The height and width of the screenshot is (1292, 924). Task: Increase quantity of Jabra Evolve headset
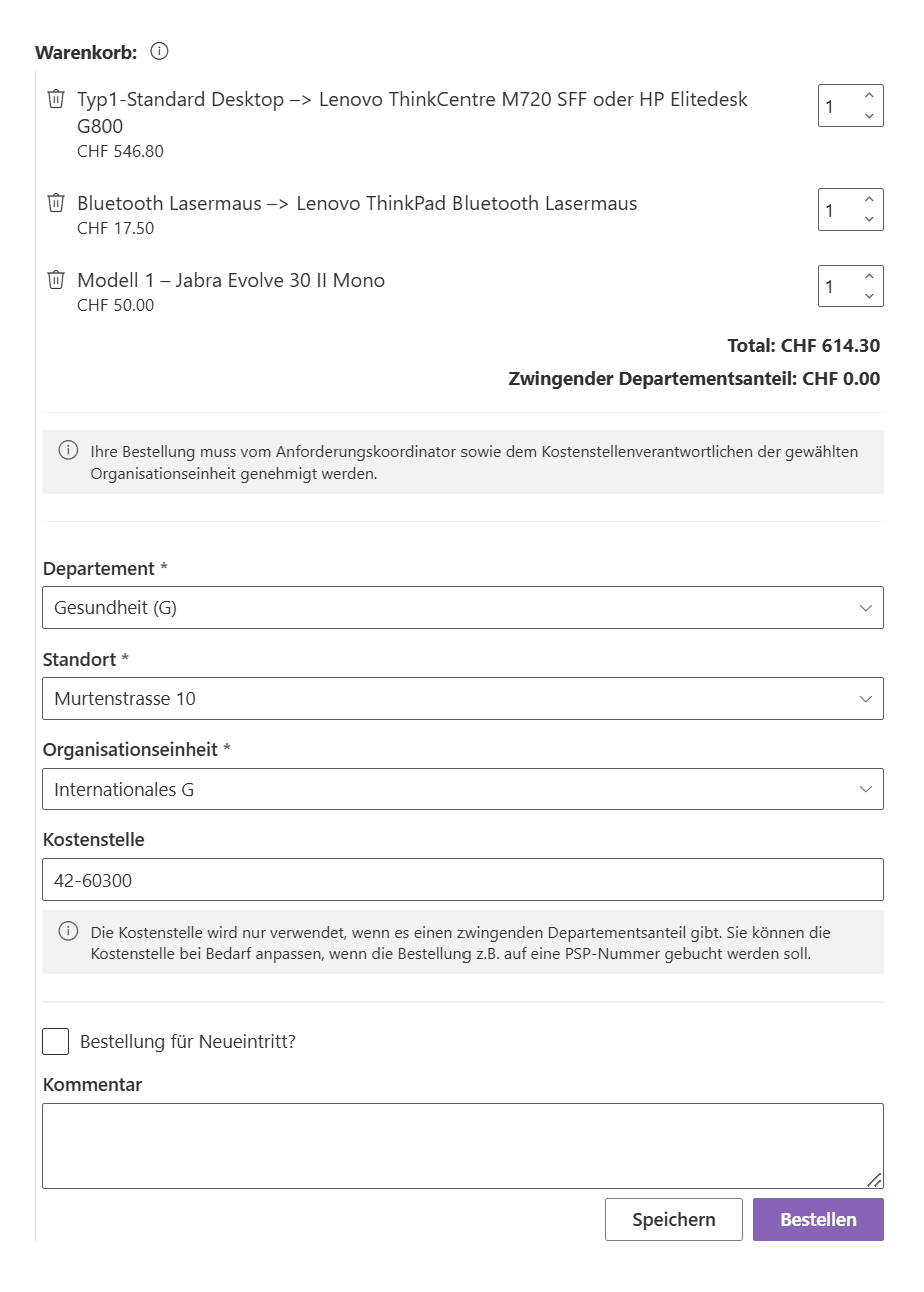[868, 277]
